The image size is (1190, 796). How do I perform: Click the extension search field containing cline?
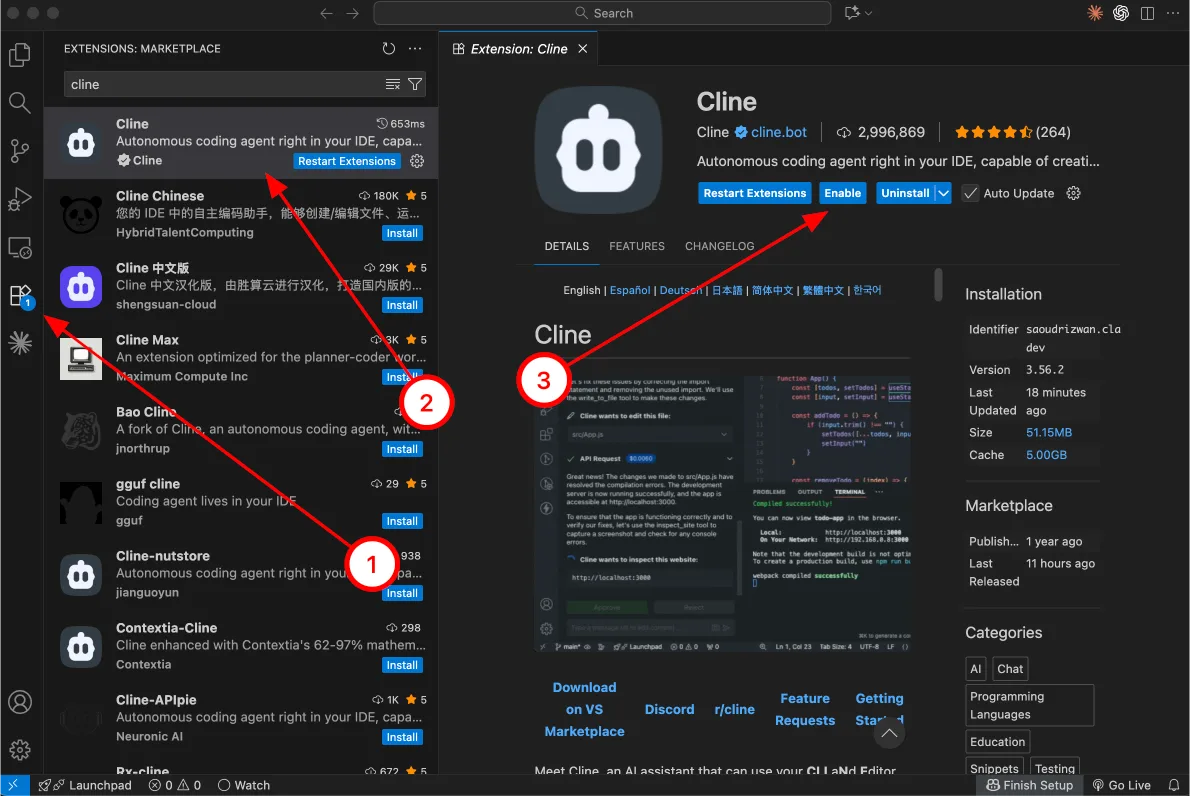[x=220, y=84]
